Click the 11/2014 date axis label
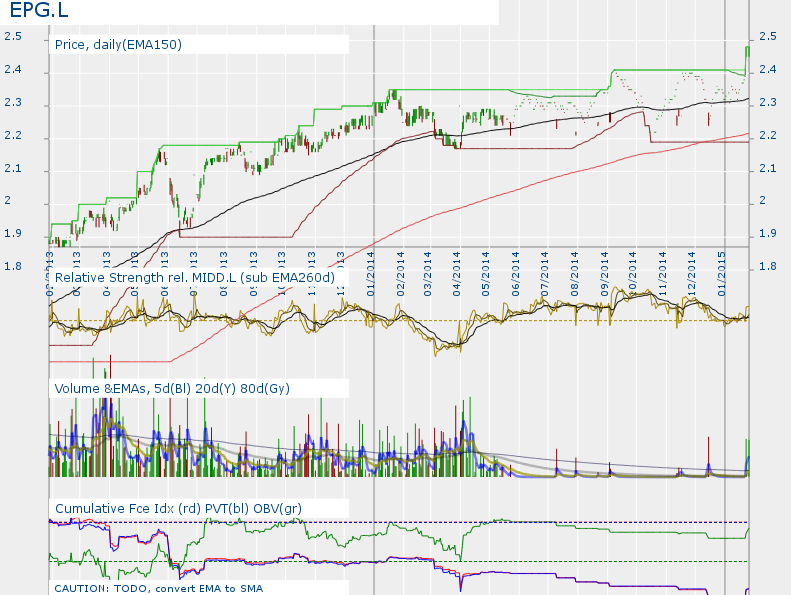This screenshot has width=791, height=595. [663, 274]
